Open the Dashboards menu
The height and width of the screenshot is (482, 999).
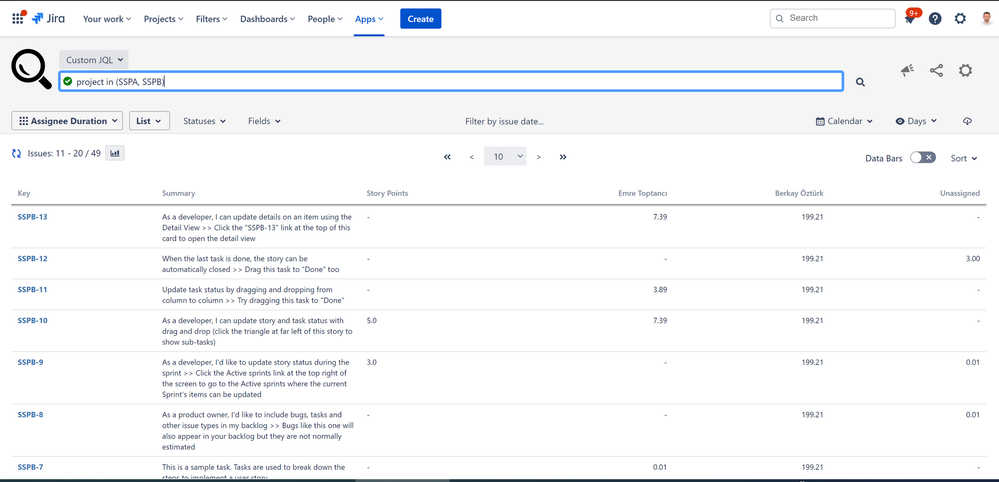point(268,19)
